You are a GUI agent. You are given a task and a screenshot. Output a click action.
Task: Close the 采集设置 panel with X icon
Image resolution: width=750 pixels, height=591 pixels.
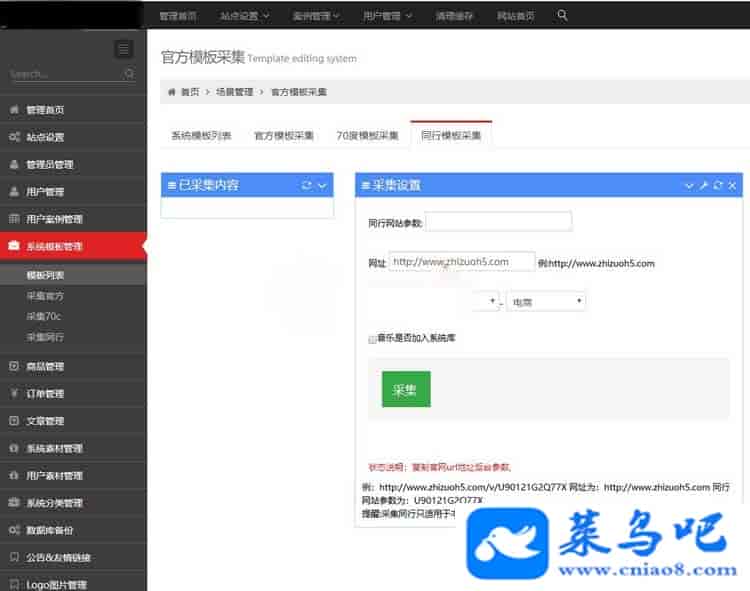tap(732, 185)
